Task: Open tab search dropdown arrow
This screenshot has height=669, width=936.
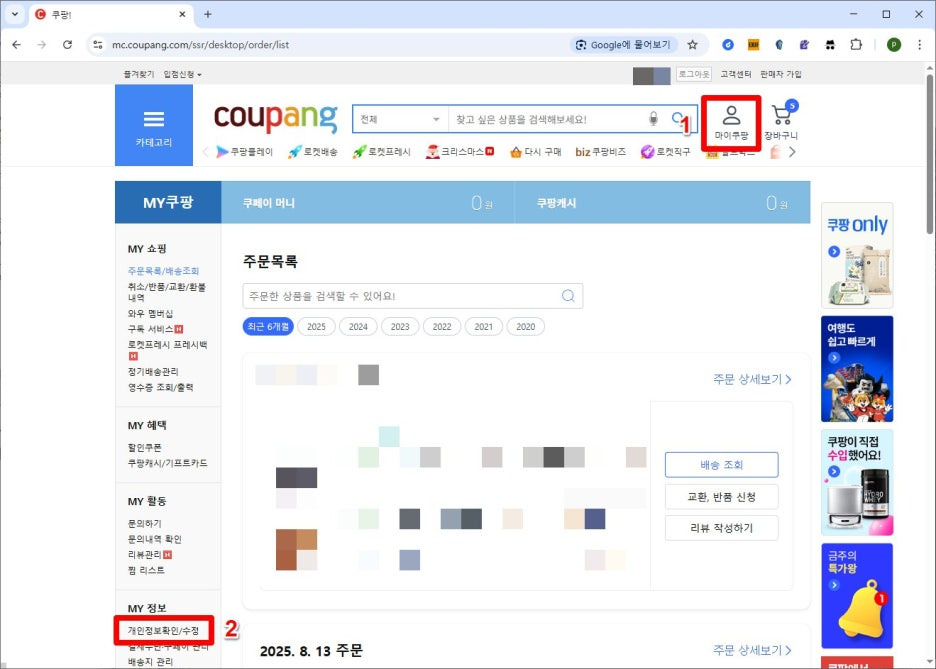Action: point(15,14)
